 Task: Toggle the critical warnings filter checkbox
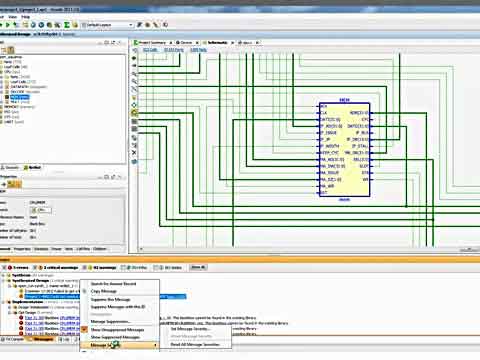pos(34,267)
